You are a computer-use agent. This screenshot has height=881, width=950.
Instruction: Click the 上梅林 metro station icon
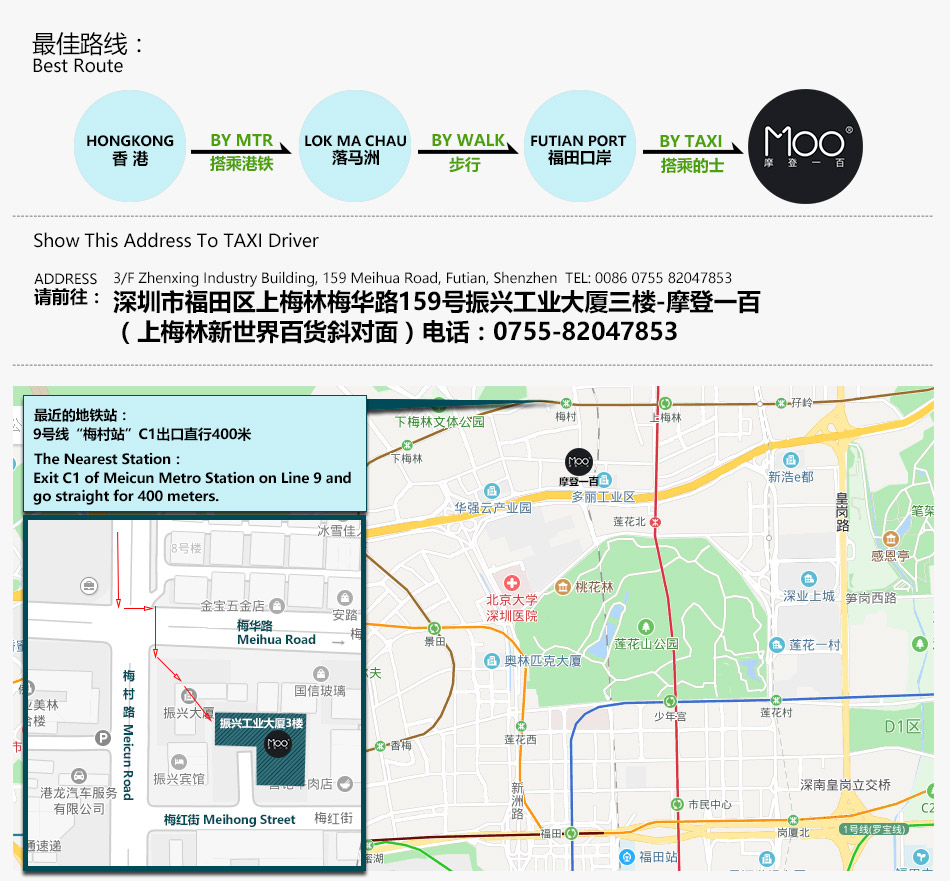(665, 404)
